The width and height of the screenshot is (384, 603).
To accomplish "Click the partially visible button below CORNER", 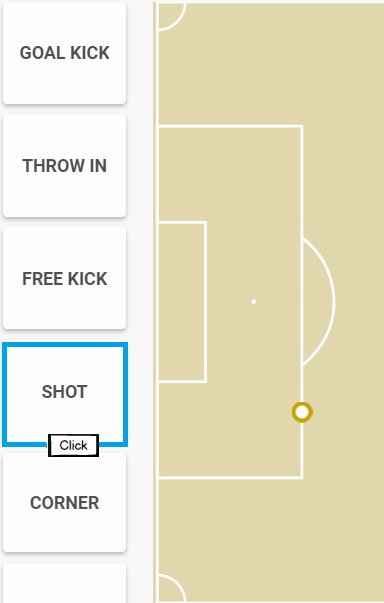I will click(65, 583).
